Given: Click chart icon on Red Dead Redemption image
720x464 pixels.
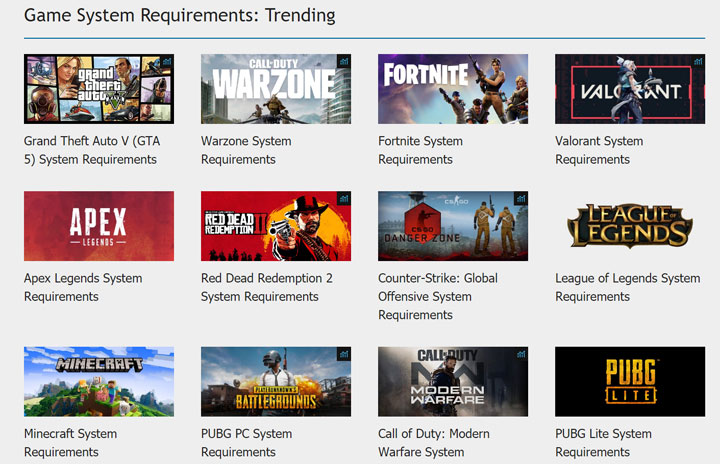Looking at the screenshot, I should pyautogui.click(x=344, y=198).
